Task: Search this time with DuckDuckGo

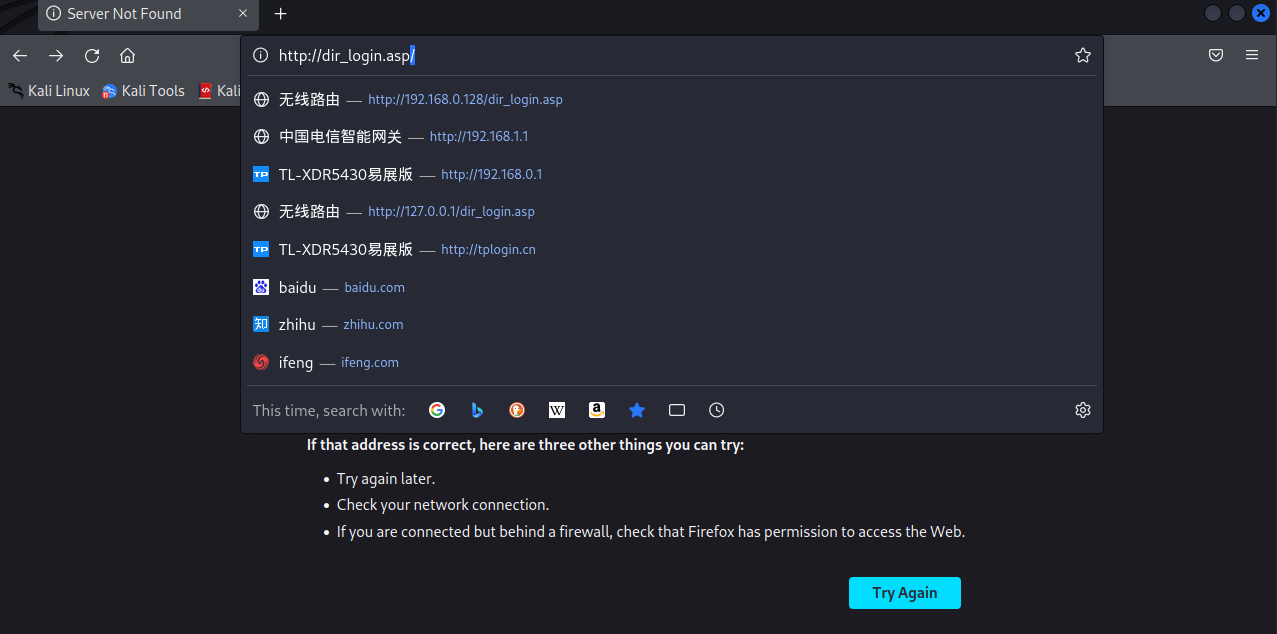Action: coord(517,410)
